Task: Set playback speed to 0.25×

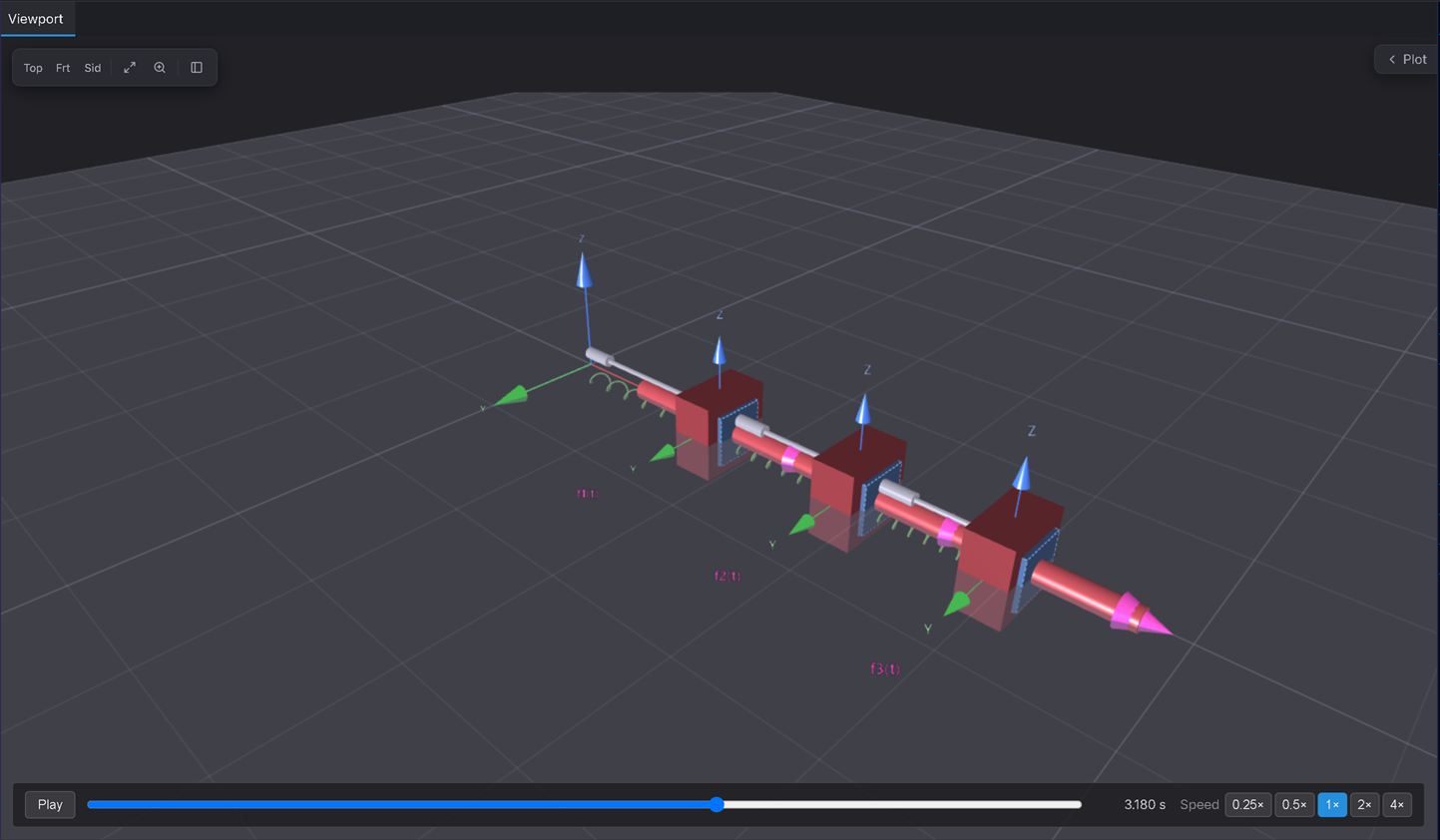Action: [1247, 804]
